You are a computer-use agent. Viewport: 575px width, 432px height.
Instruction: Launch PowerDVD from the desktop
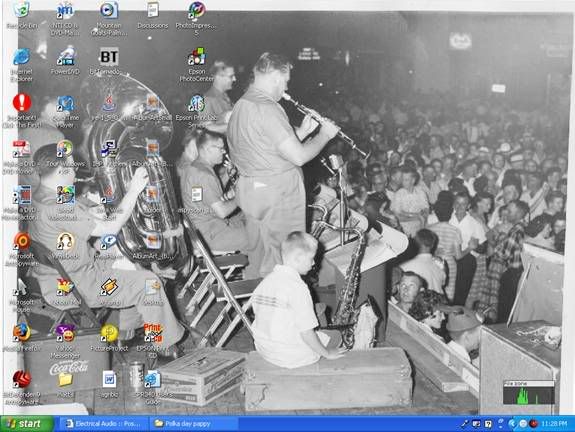click(65, 57)
